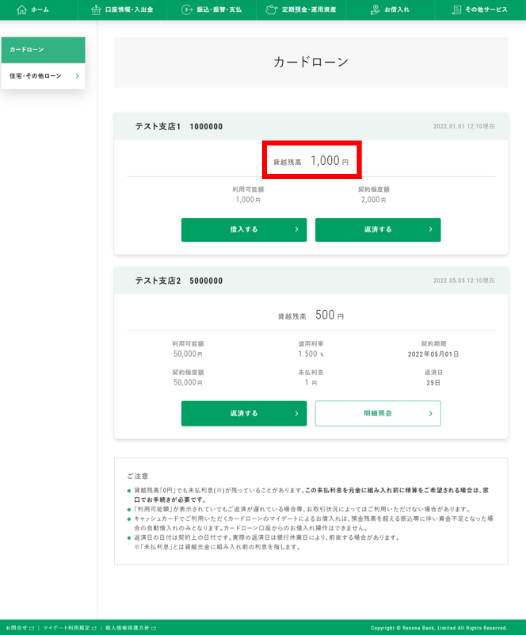Click 貸越残高 amount 500円
The width and height of the screenshot is (526, 635).
pyautogui.click(x=330, y=315)
